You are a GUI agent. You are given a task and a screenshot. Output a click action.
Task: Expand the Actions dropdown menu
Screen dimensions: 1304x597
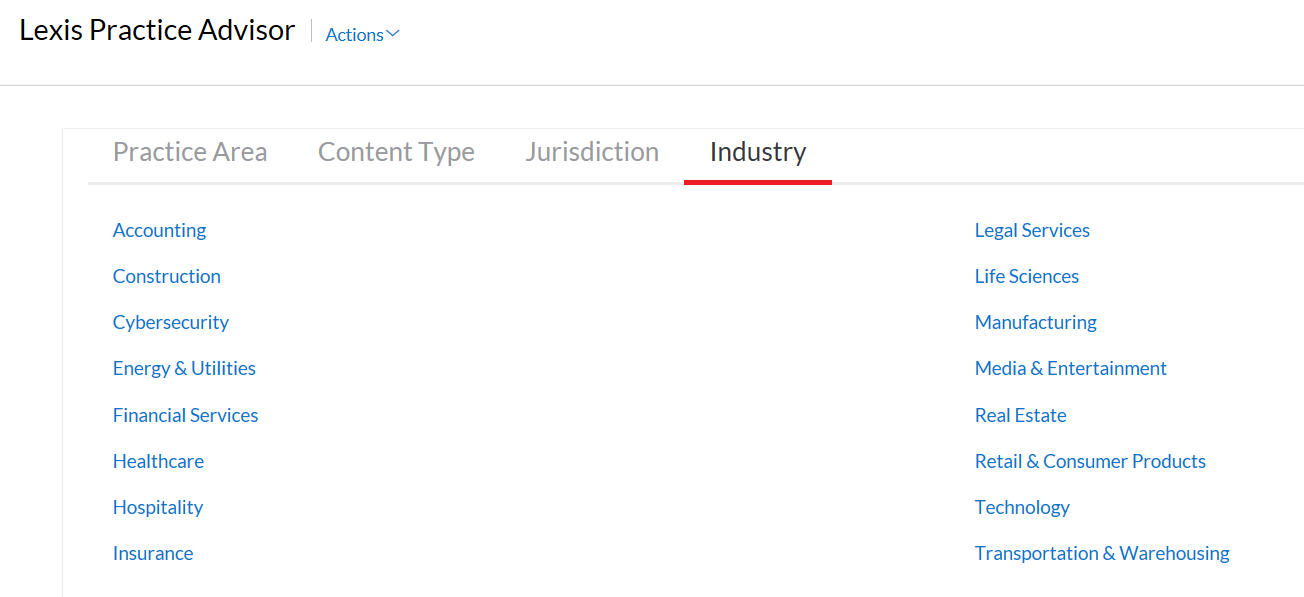click(362, 34)
